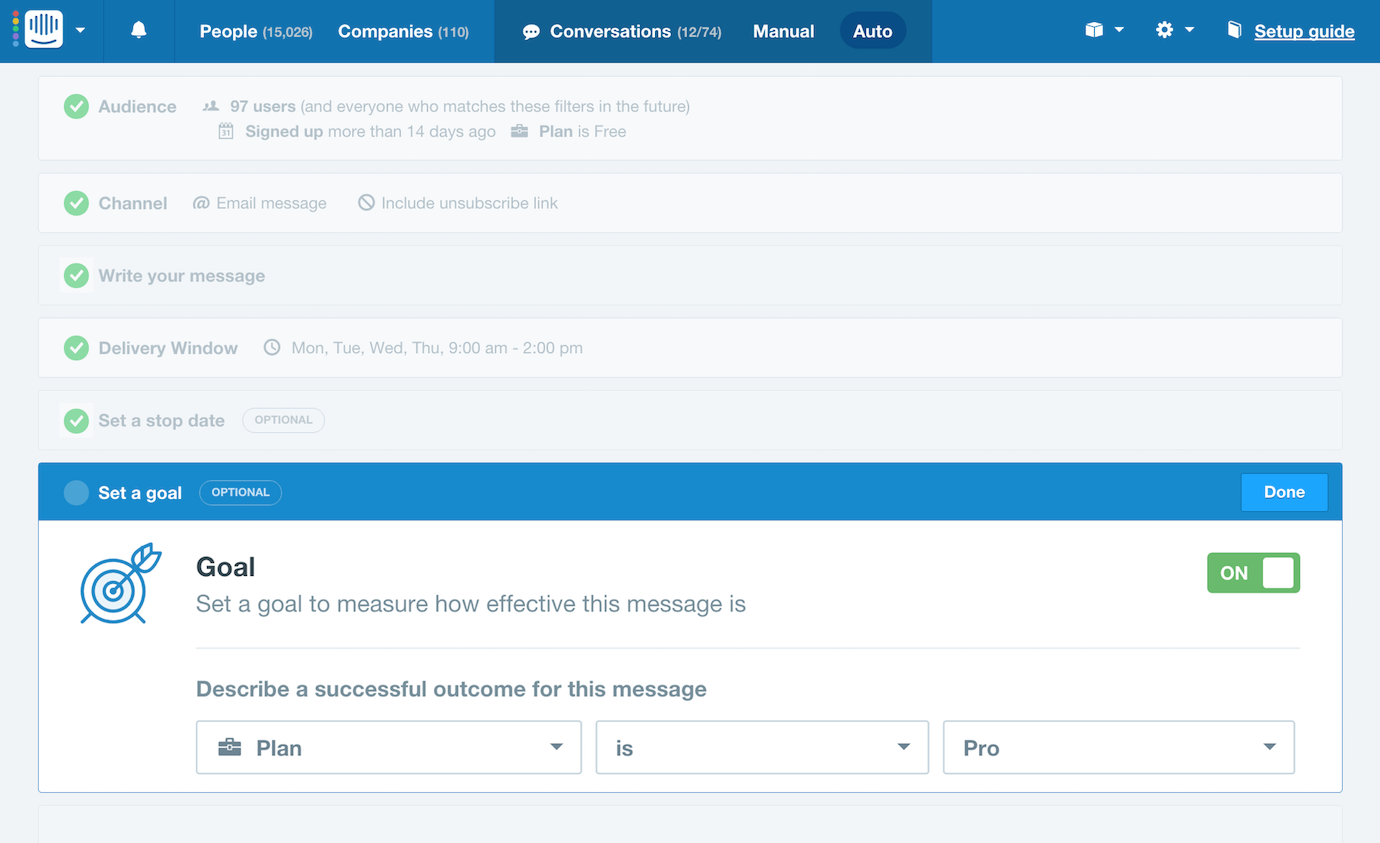Image resolution: width=1380 pixels, height=843 pixels.
Task: Expand the cube menu dropdown arrow
Action: (x=1119, y=31)
